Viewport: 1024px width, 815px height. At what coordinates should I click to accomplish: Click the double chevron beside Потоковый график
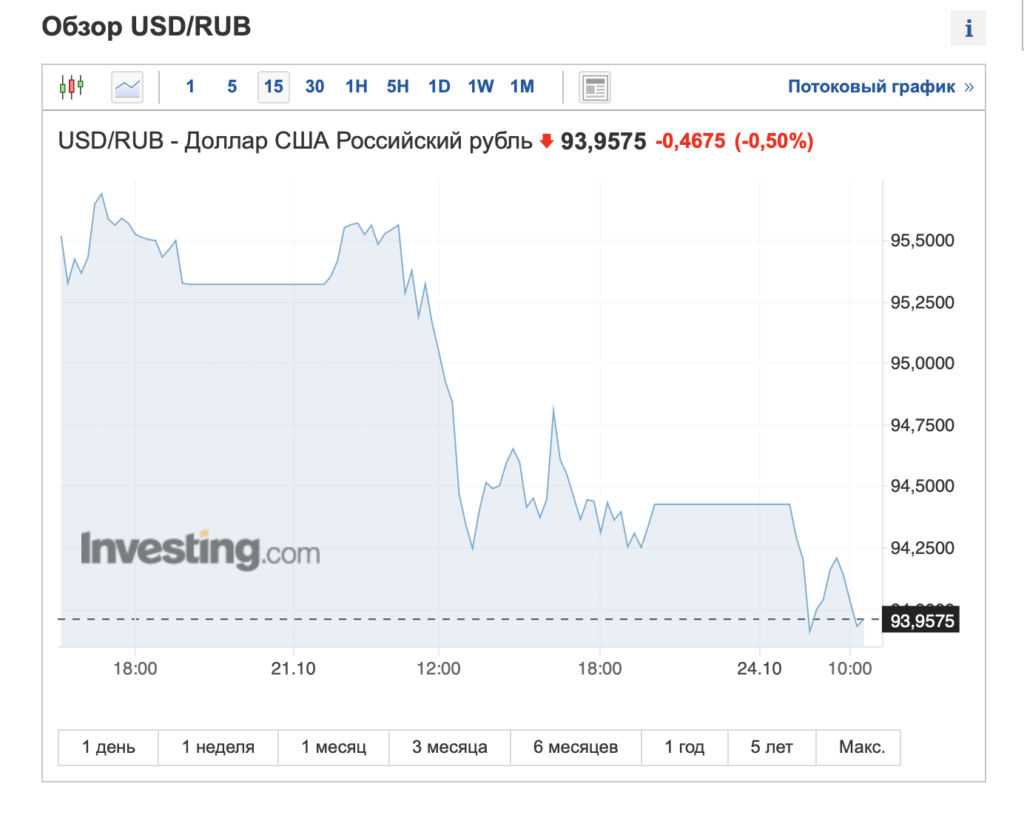pyautogui.click(x=968, y=87)
